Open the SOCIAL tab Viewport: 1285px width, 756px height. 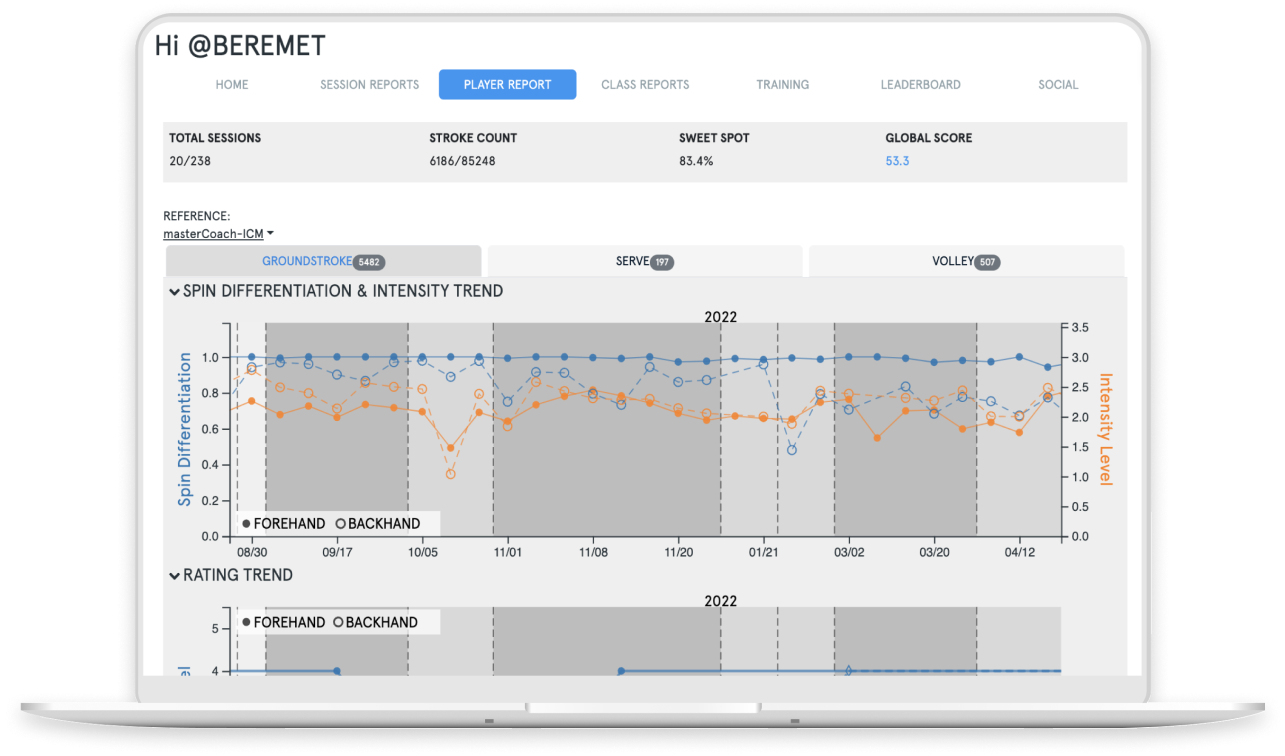pyautogui.click(x=1058, y=85)
